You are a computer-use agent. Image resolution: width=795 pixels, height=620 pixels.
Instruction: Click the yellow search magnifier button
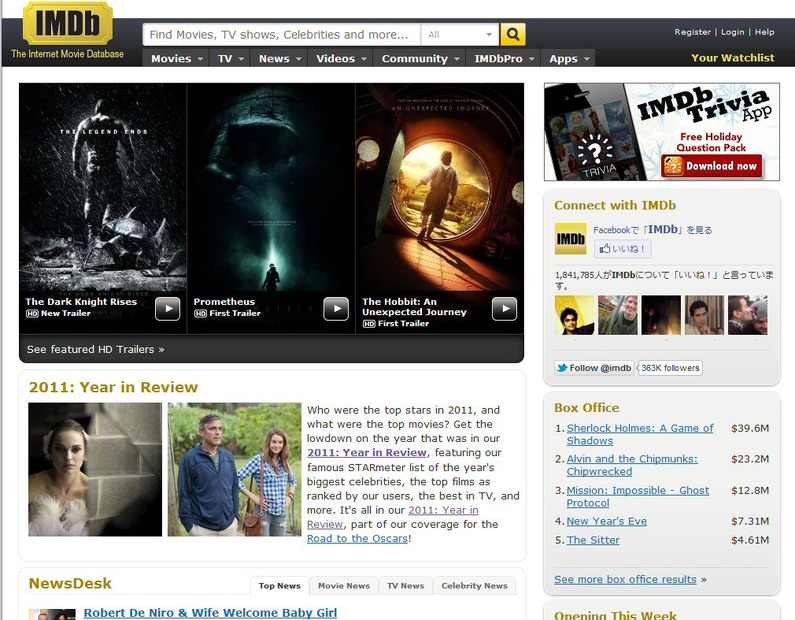click(x=513, y=34)
